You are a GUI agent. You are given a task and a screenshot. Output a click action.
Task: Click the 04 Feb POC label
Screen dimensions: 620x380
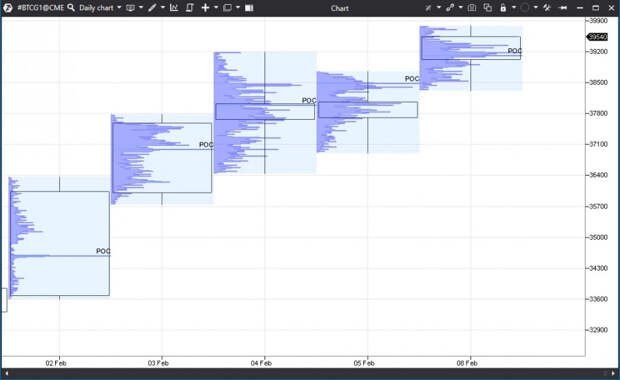309,100
